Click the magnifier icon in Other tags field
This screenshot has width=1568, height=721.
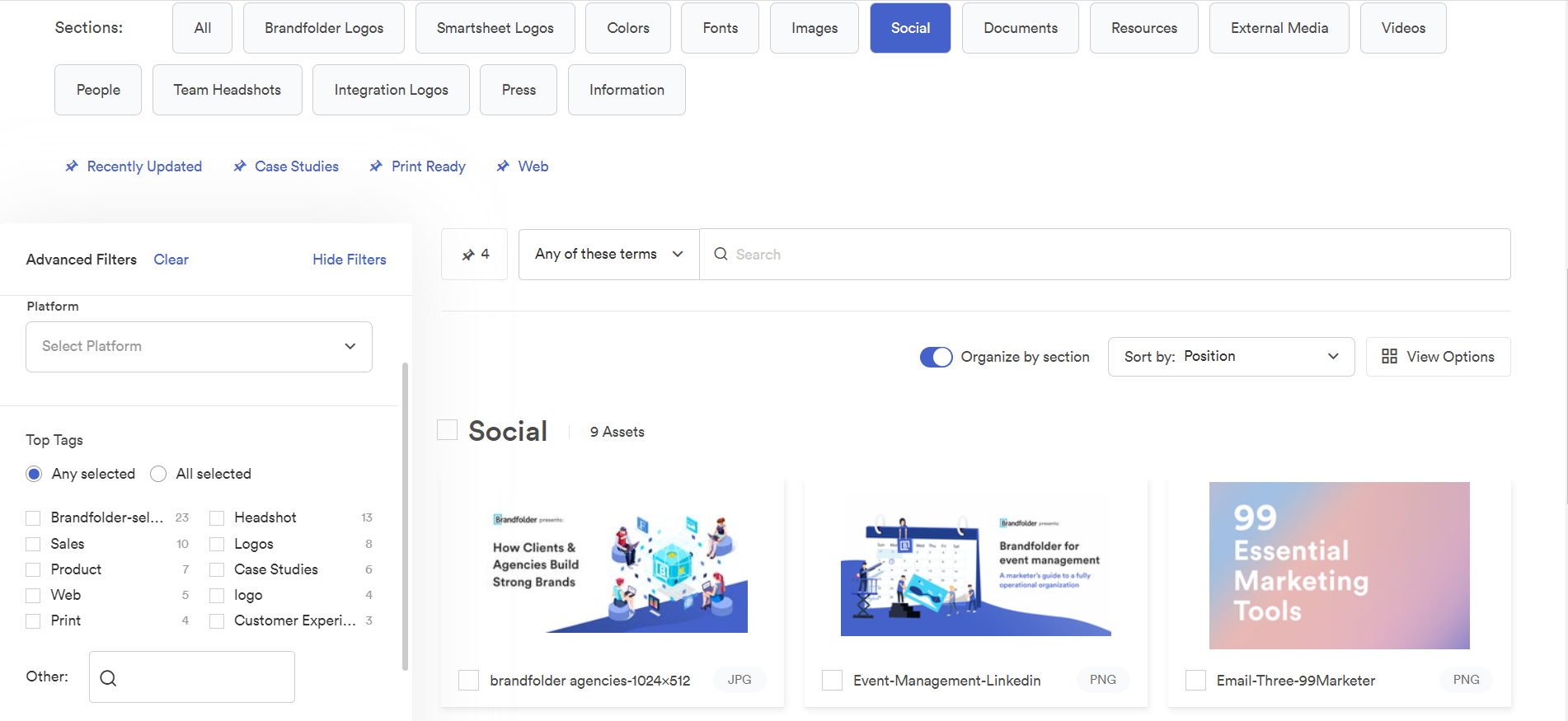point(108,677)
